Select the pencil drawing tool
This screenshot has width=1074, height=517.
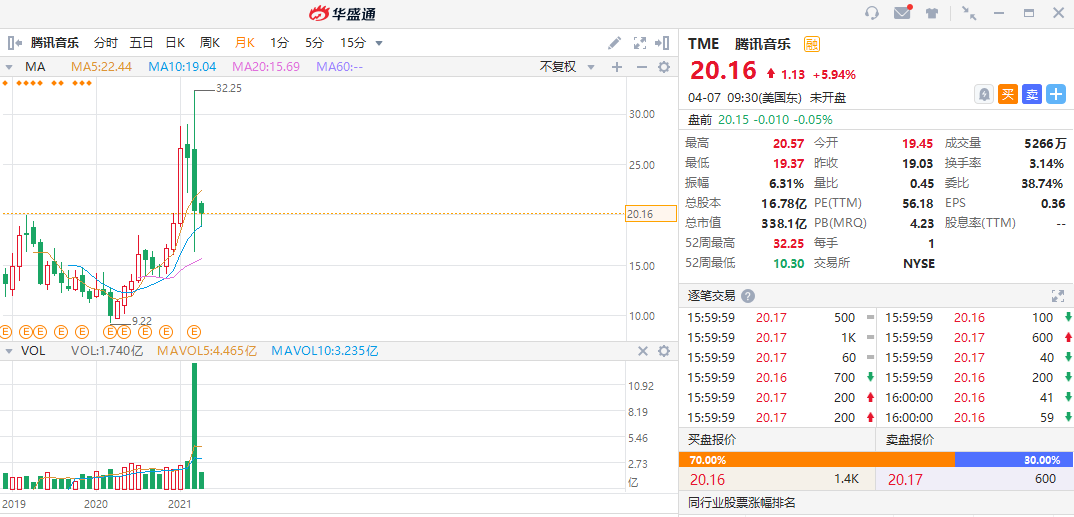click(x=614, y=43)
